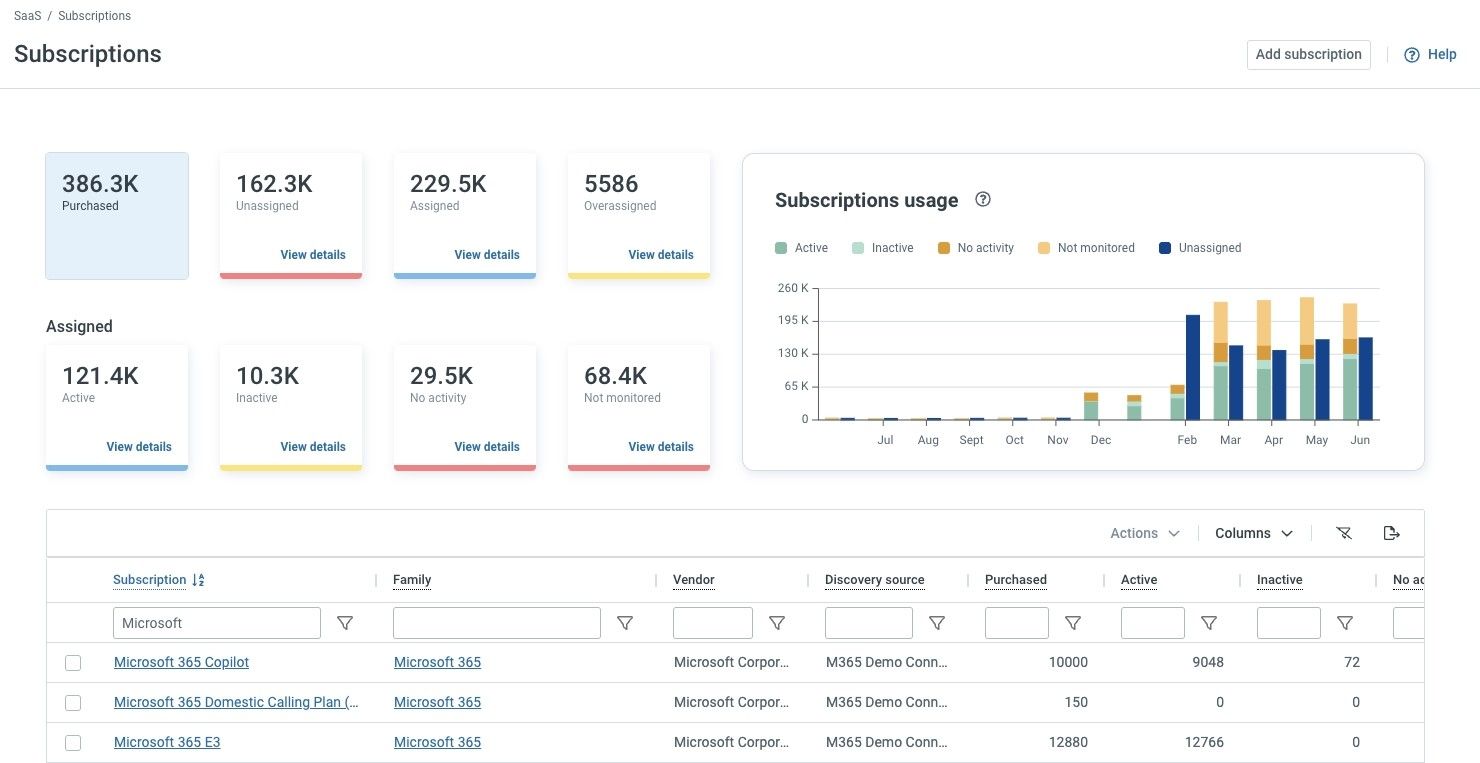Toggle the Unassigned legend color swatch

pos(1165,248)
